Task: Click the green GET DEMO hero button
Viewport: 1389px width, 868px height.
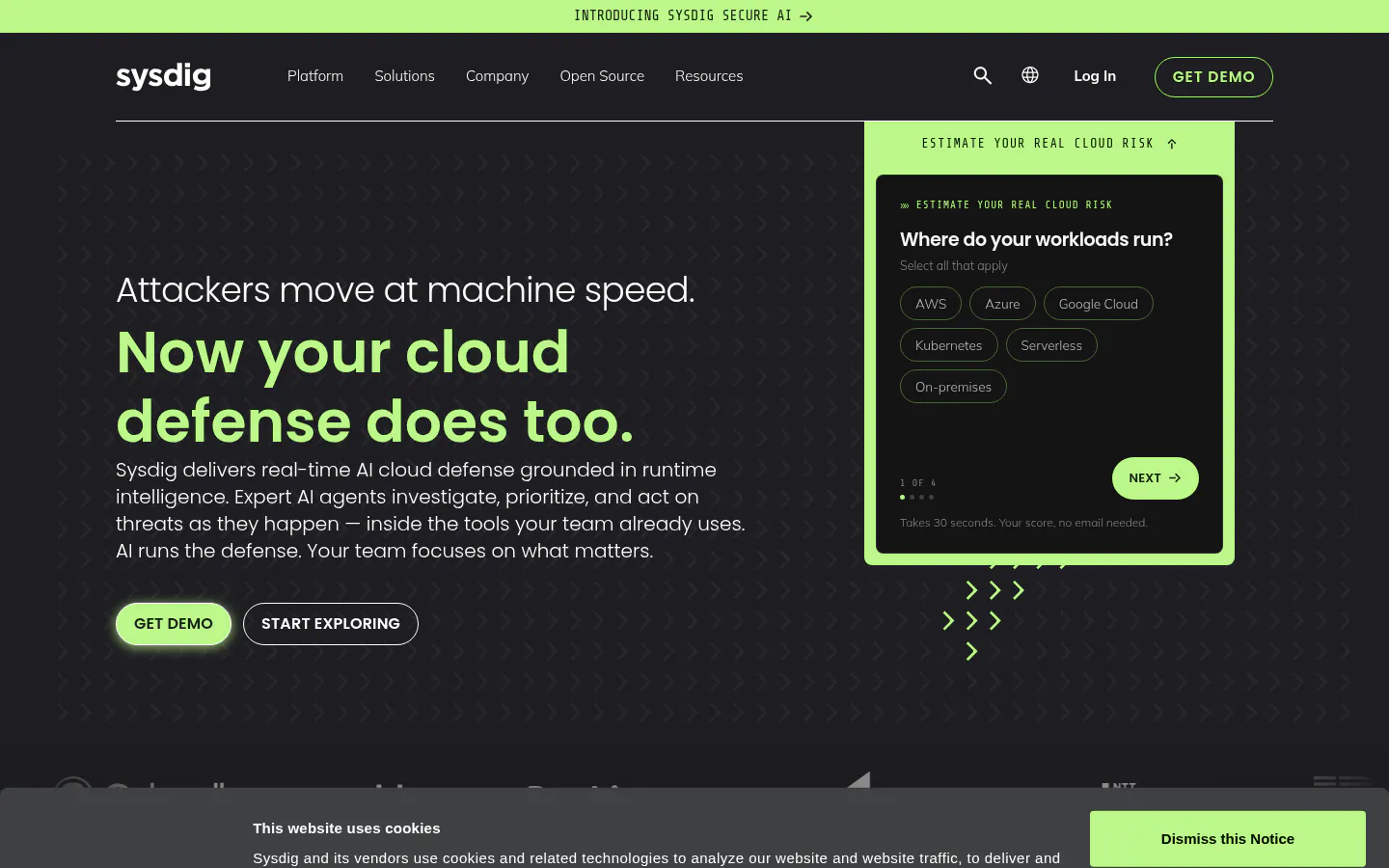Action: [x=174, y=624]
